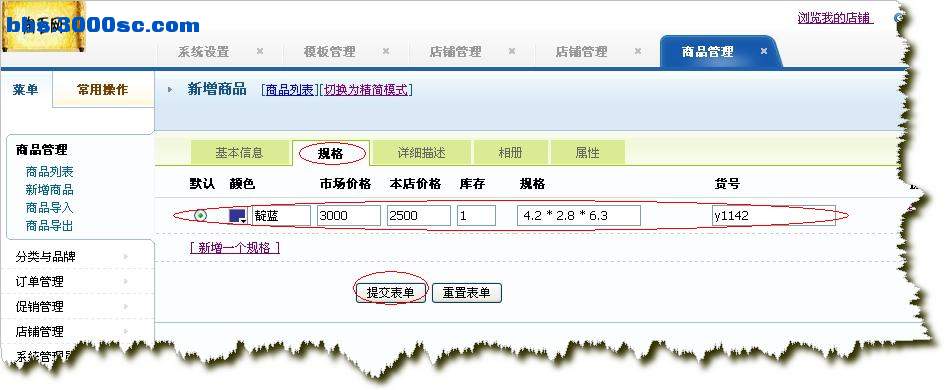The width and height of the screenshot is (945, 390).
Task: Open 商品导入 in the sidebar menu
Action: pyautogui.click(x=49, y=208)
